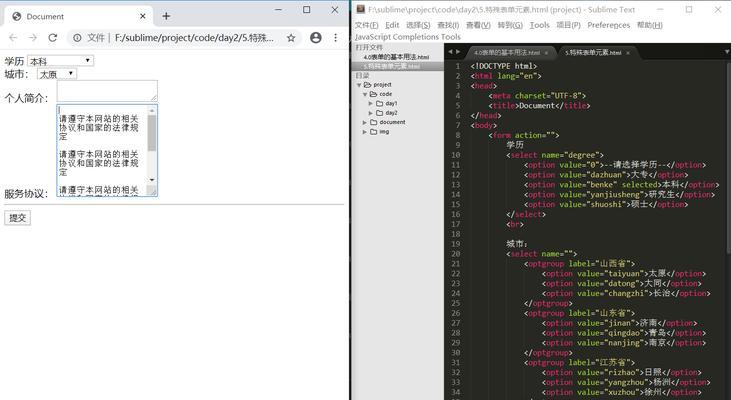Click the 个人简介 text area
This screenshot has width=731, height=400.
[107, 91]
